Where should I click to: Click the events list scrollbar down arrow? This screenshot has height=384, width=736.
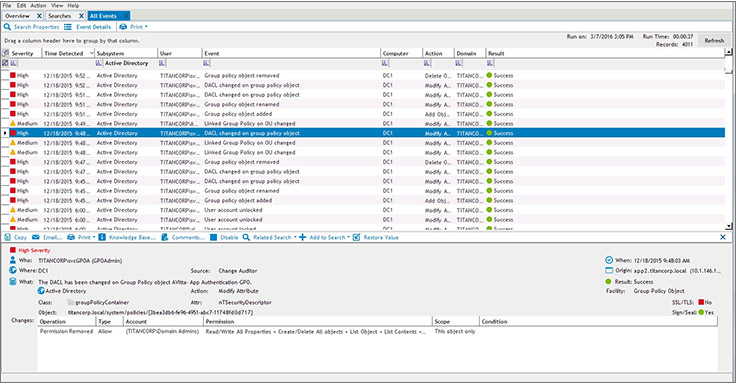click(x=728, y=227)
